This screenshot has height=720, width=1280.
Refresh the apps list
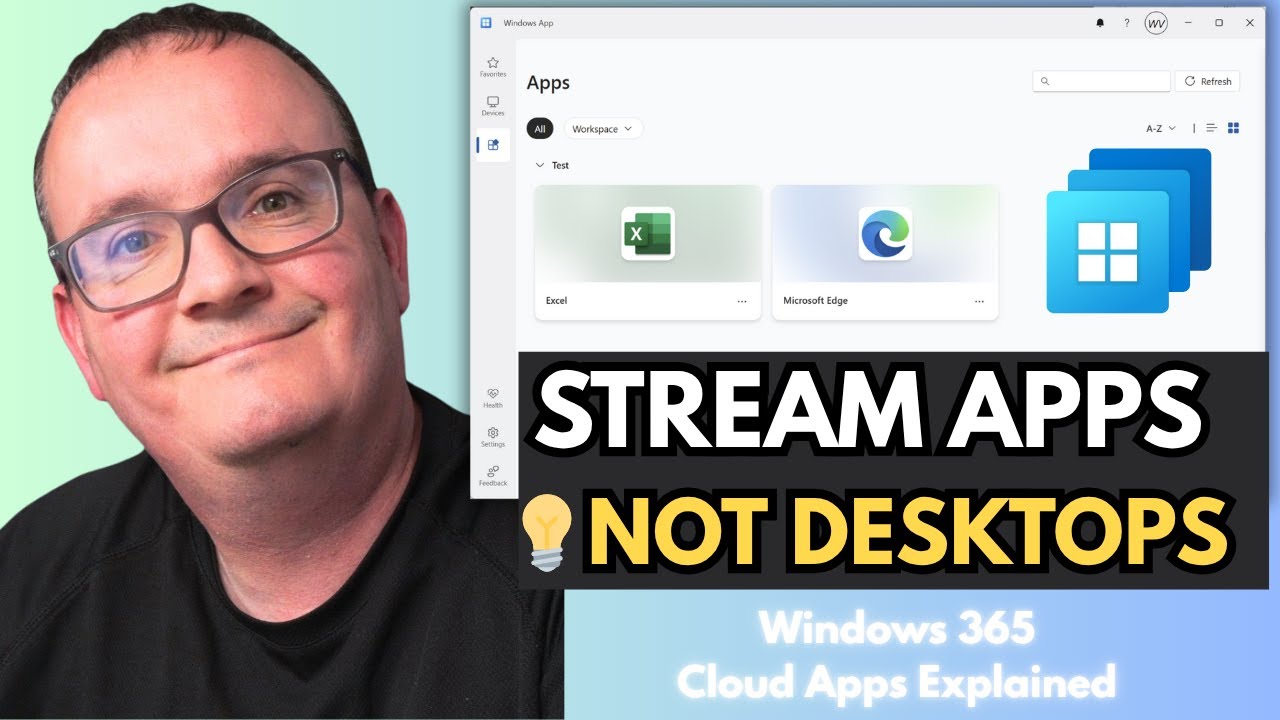pyautogui.click(x=1208, y=82)
